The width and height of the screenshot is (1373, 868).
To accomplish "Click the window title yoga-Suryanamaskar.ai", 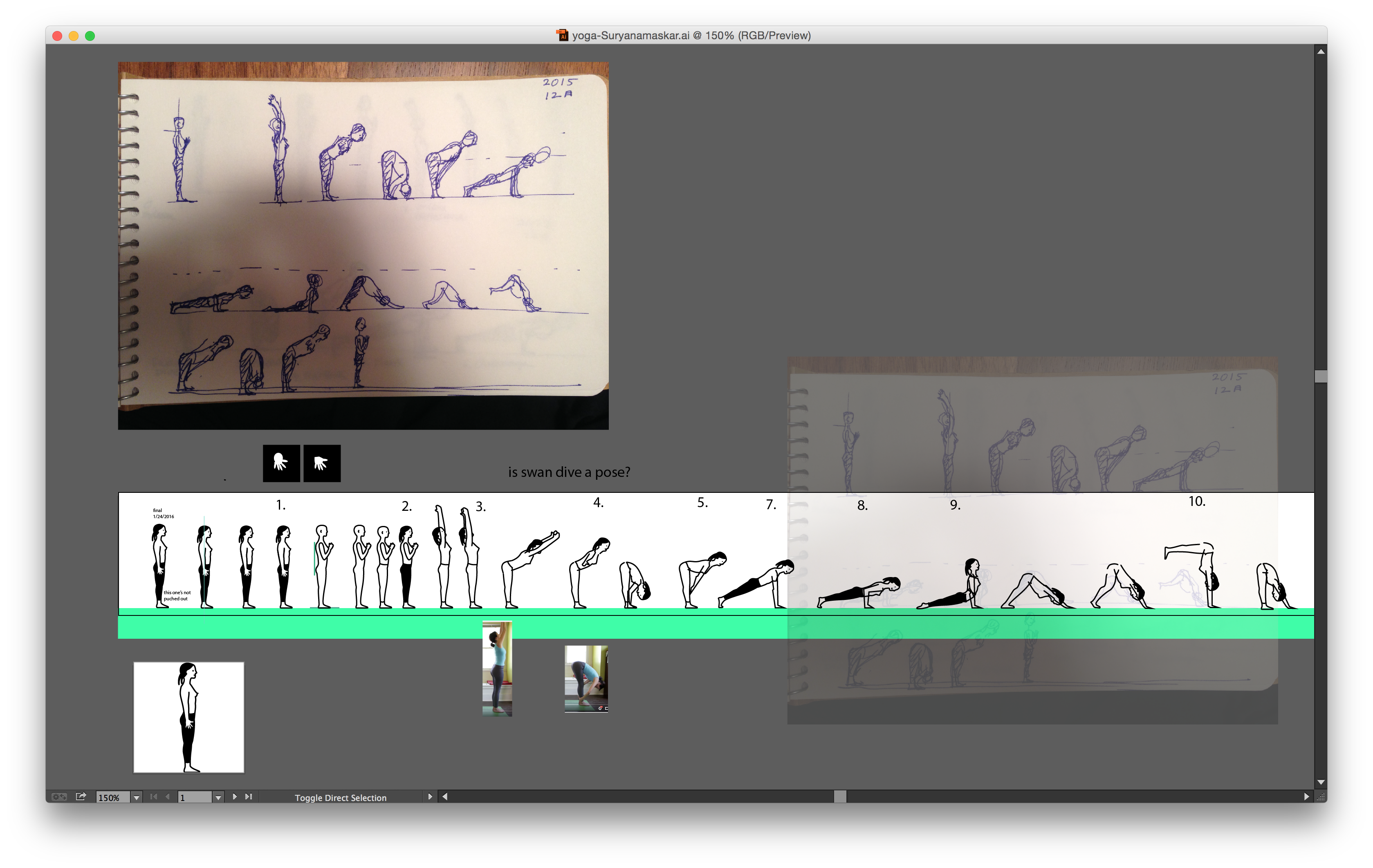I will pyautogui.click(x=692, y=35).
